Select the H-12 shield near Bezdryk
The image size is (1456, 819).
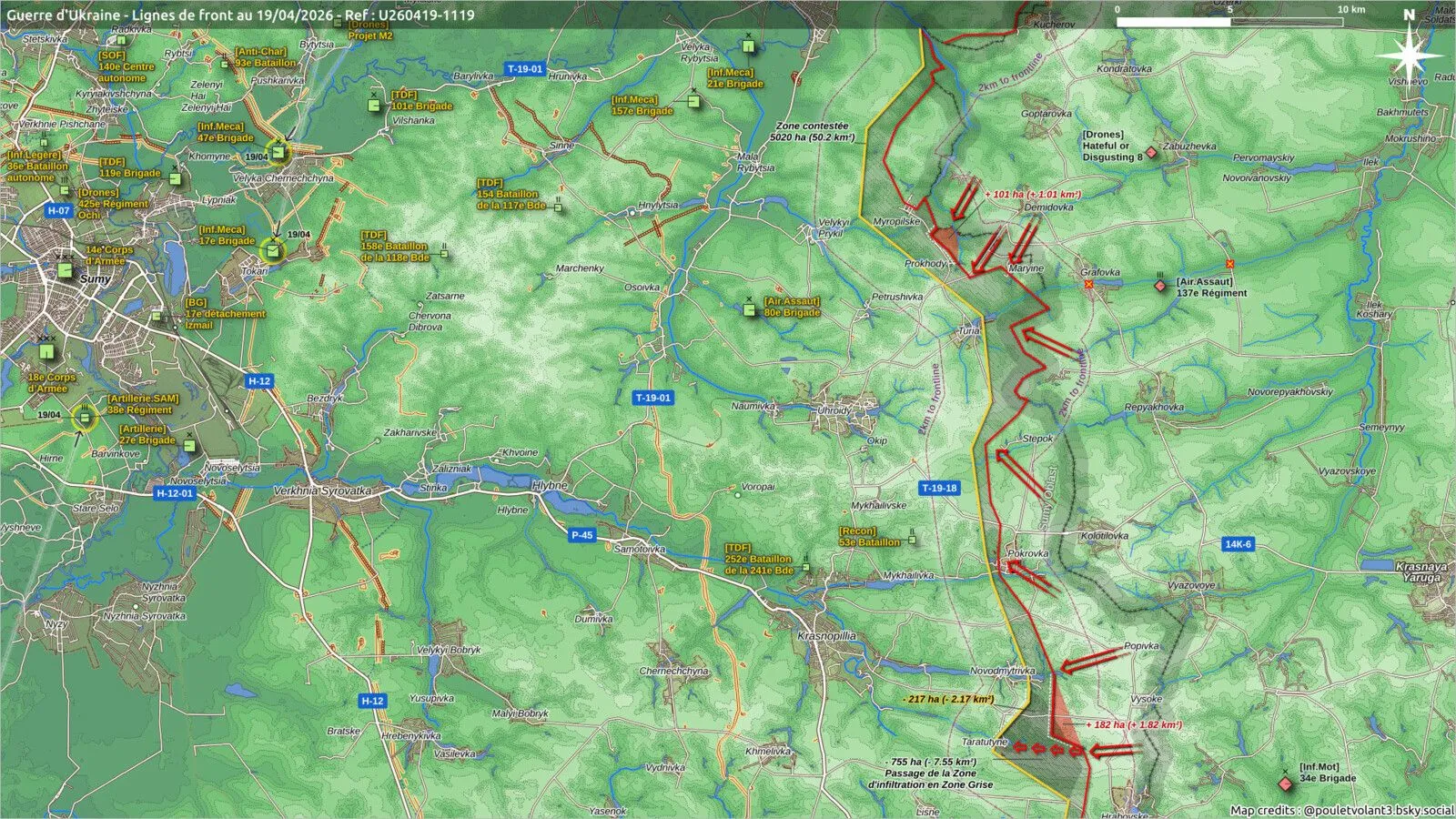pos(259,381)
